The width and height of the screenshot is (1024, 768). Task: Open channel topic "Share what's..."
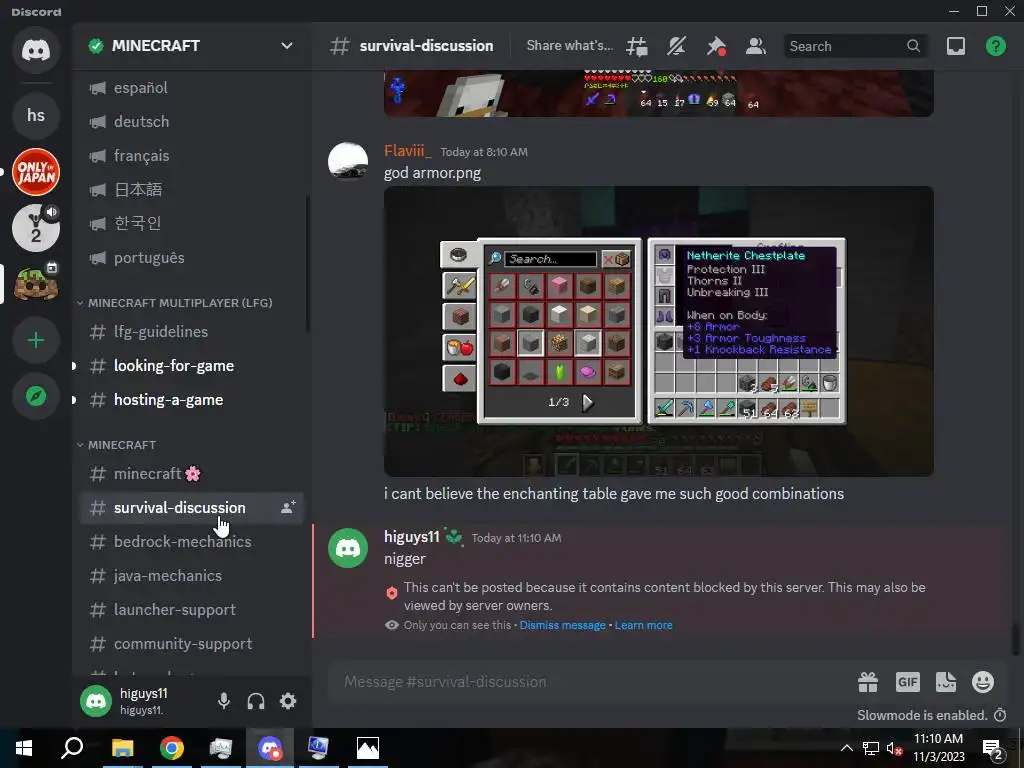point(569,46)
